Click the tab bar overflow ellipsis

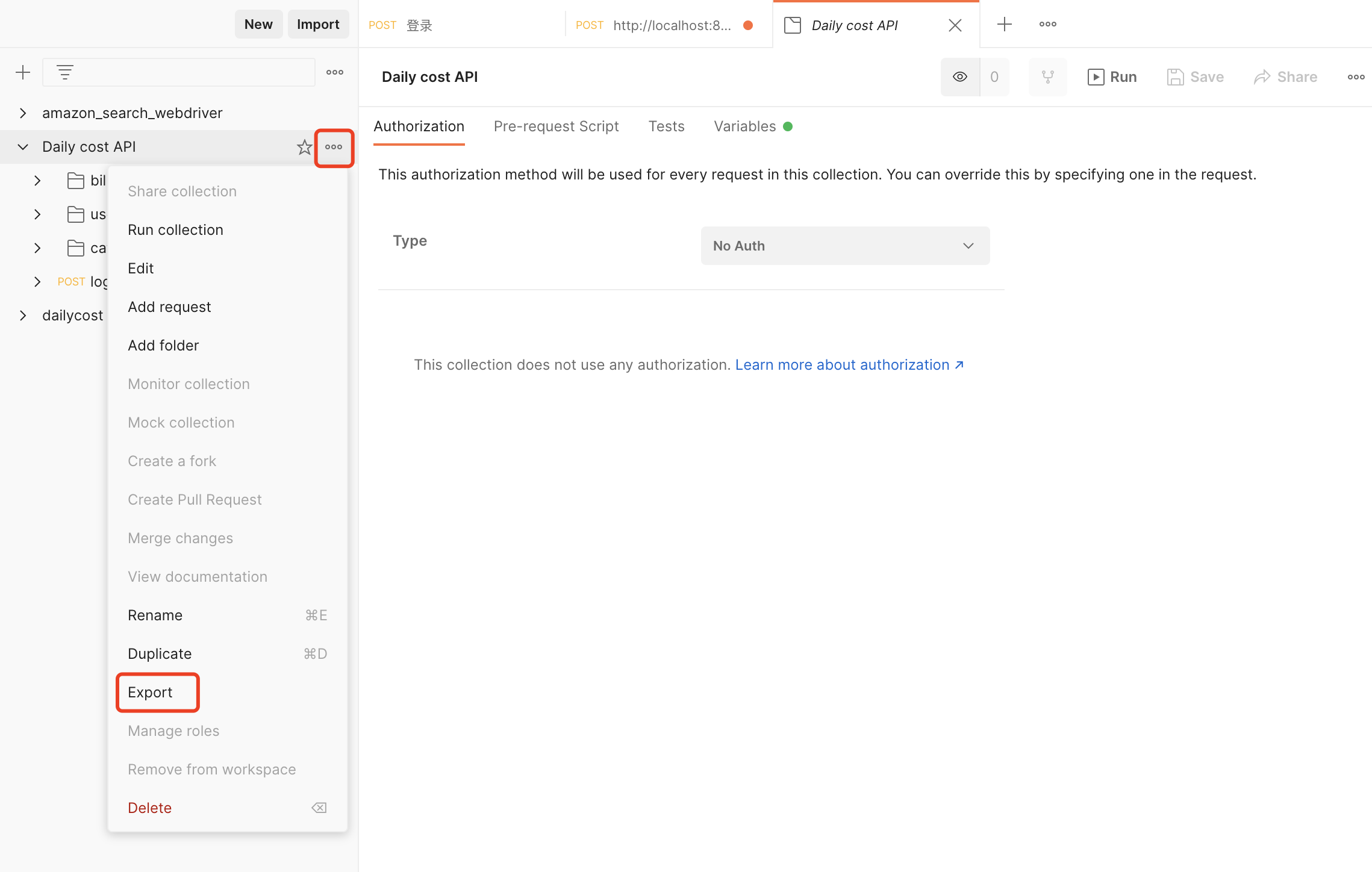(x=1047, y=25)
